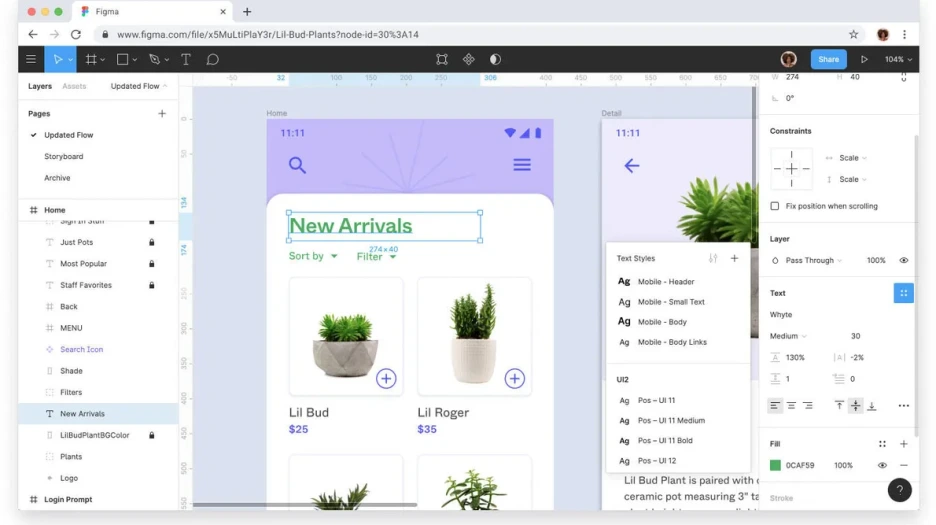The width and height of the screenshot is (936, 525).
Task: Toggle fill visibility eye next to 0CAF59
Action: coord(882,465)
